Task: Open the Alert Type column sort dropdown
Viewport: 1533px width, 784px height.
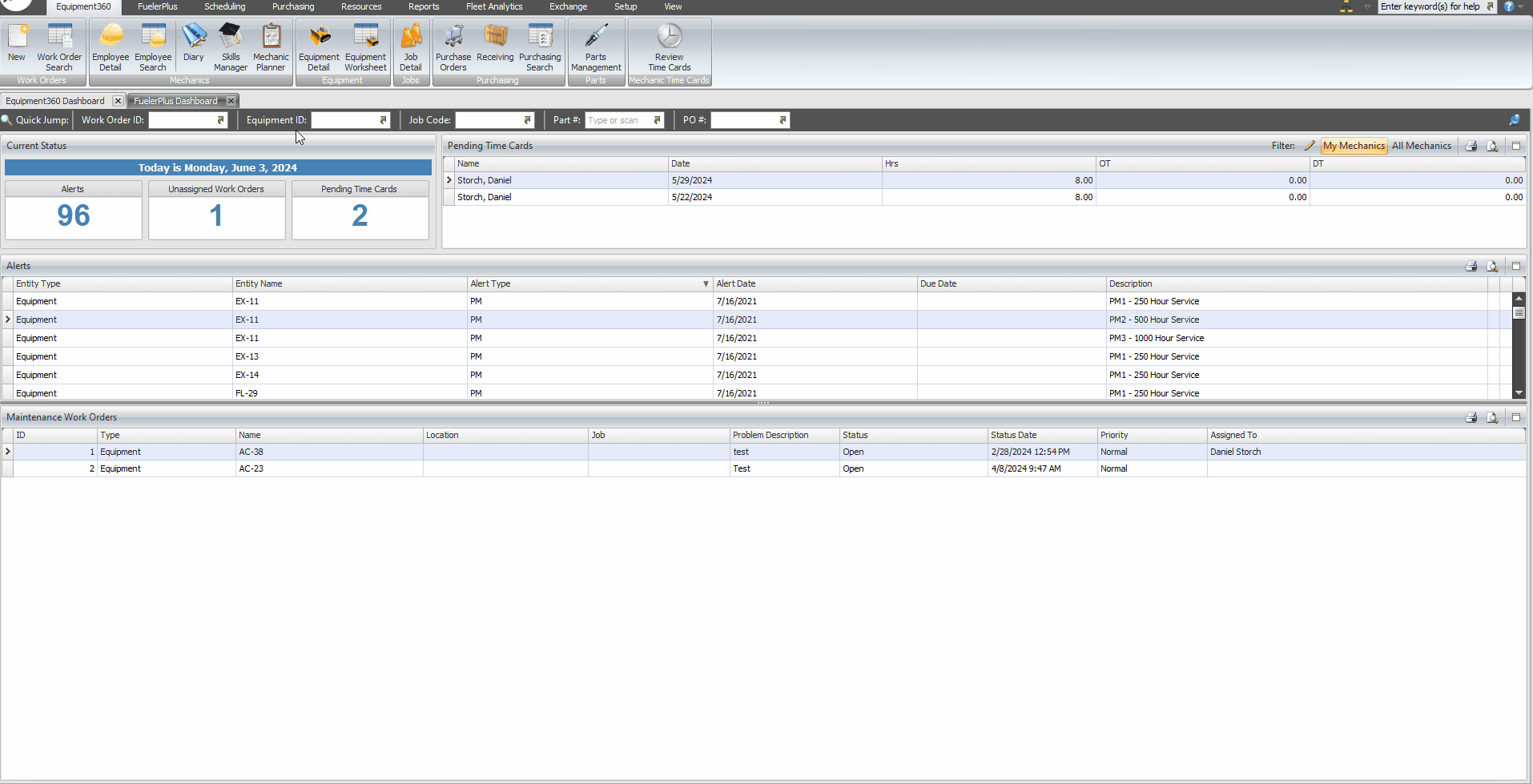Action: point(706,284)
